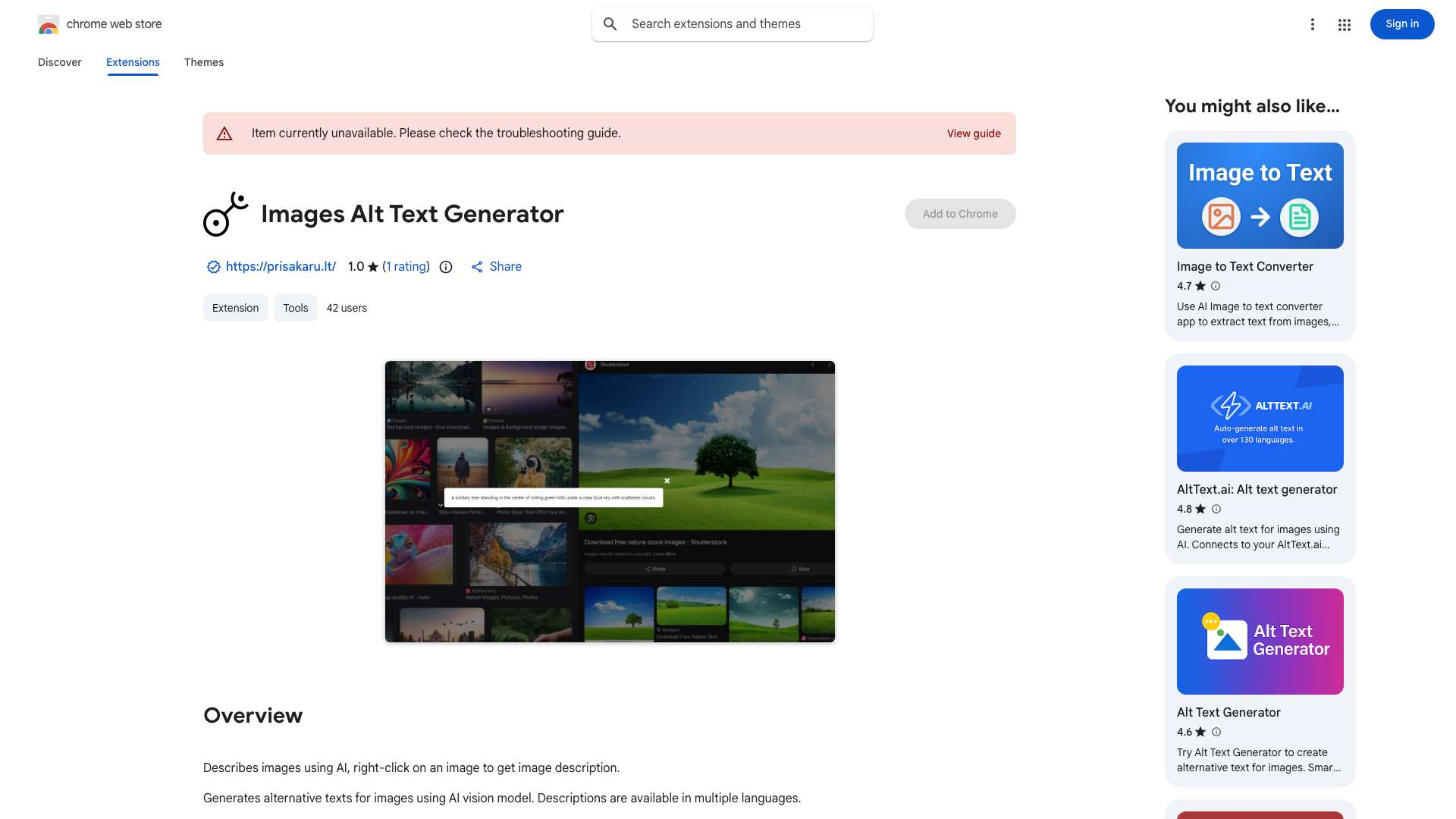Select the Extensions tab
1456x819 pixels.
[x=133, y=62]
